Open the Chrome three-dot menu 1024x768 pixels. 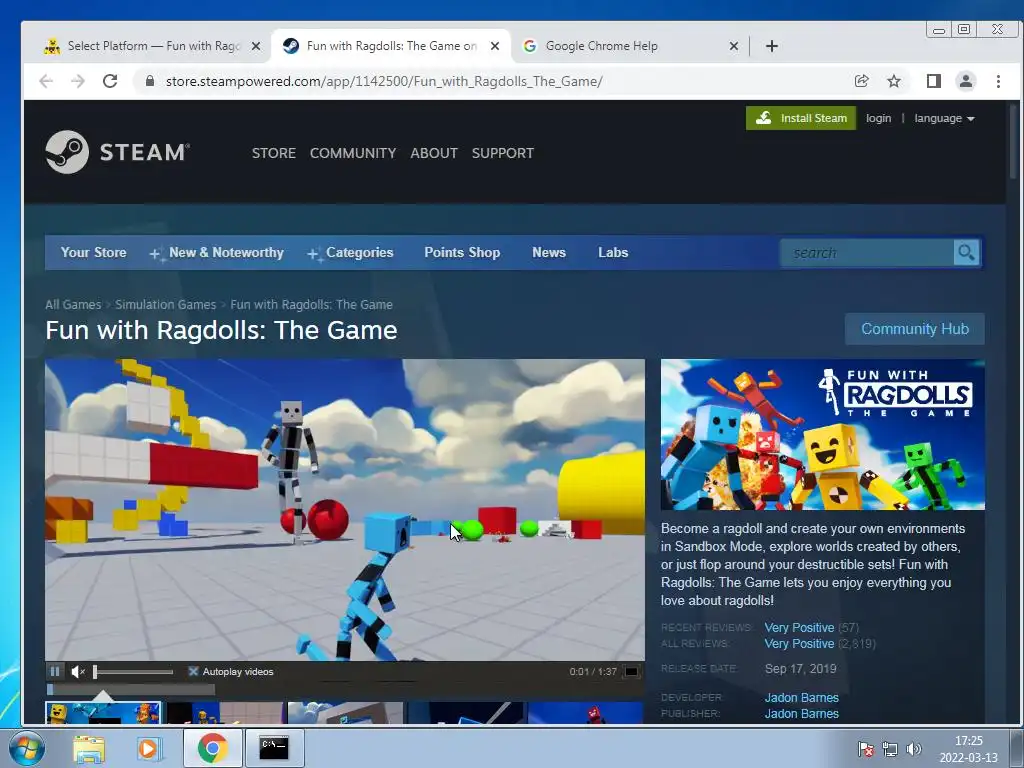[x=998, y=81]
